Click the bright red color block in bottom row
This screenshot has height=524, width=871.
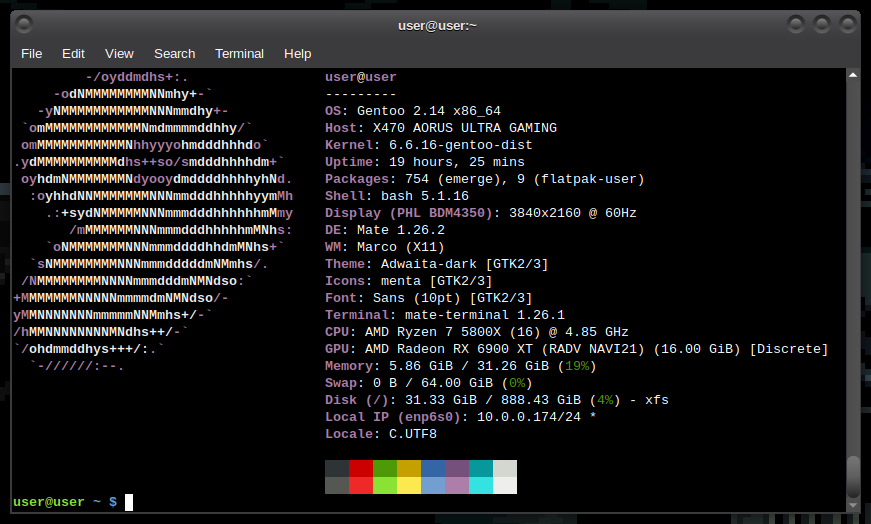tap(361, 485)
